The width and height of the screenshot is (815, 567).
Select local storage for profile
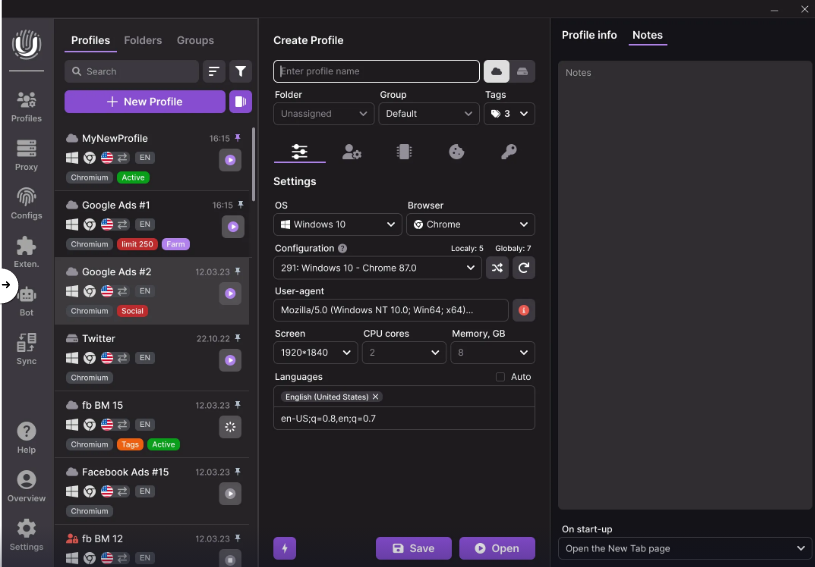pos(522,71)
